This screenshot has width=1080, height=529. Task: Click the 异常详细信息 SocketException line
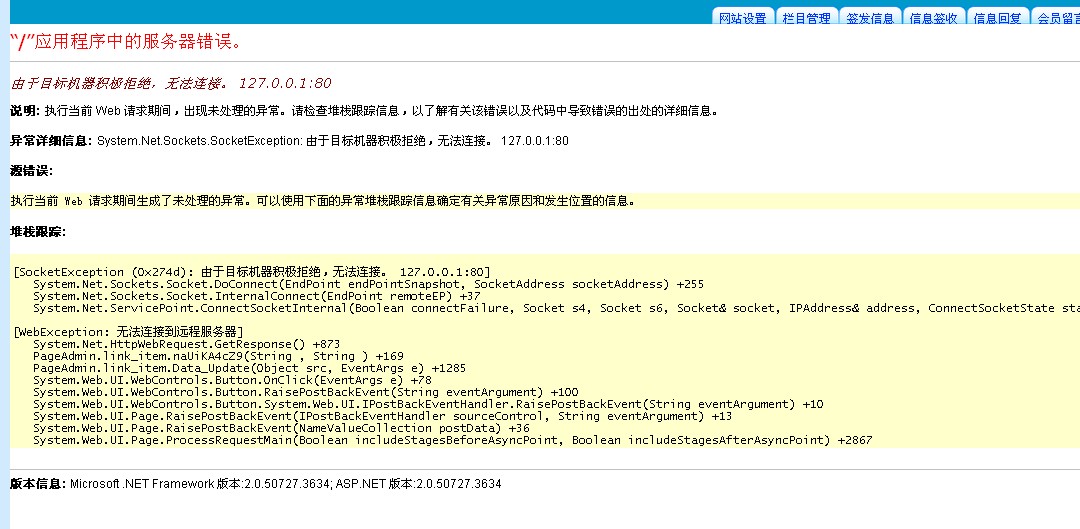click(289, 141)
